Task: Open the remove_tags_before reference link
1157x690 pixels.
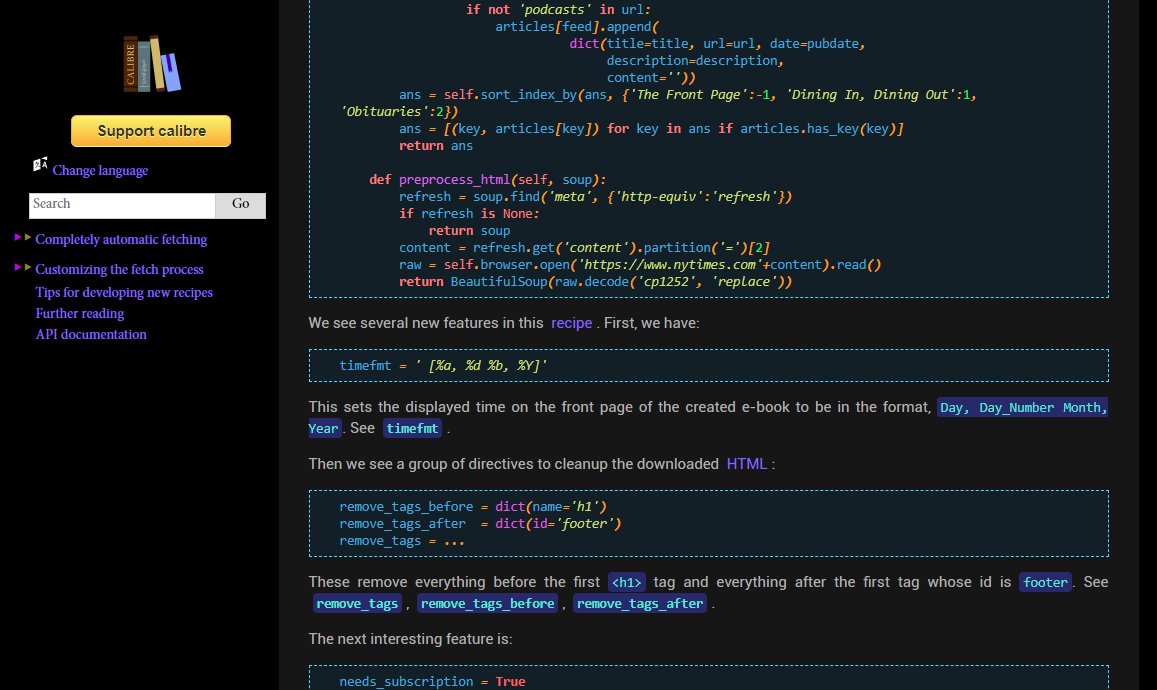Action: point(487,603)
